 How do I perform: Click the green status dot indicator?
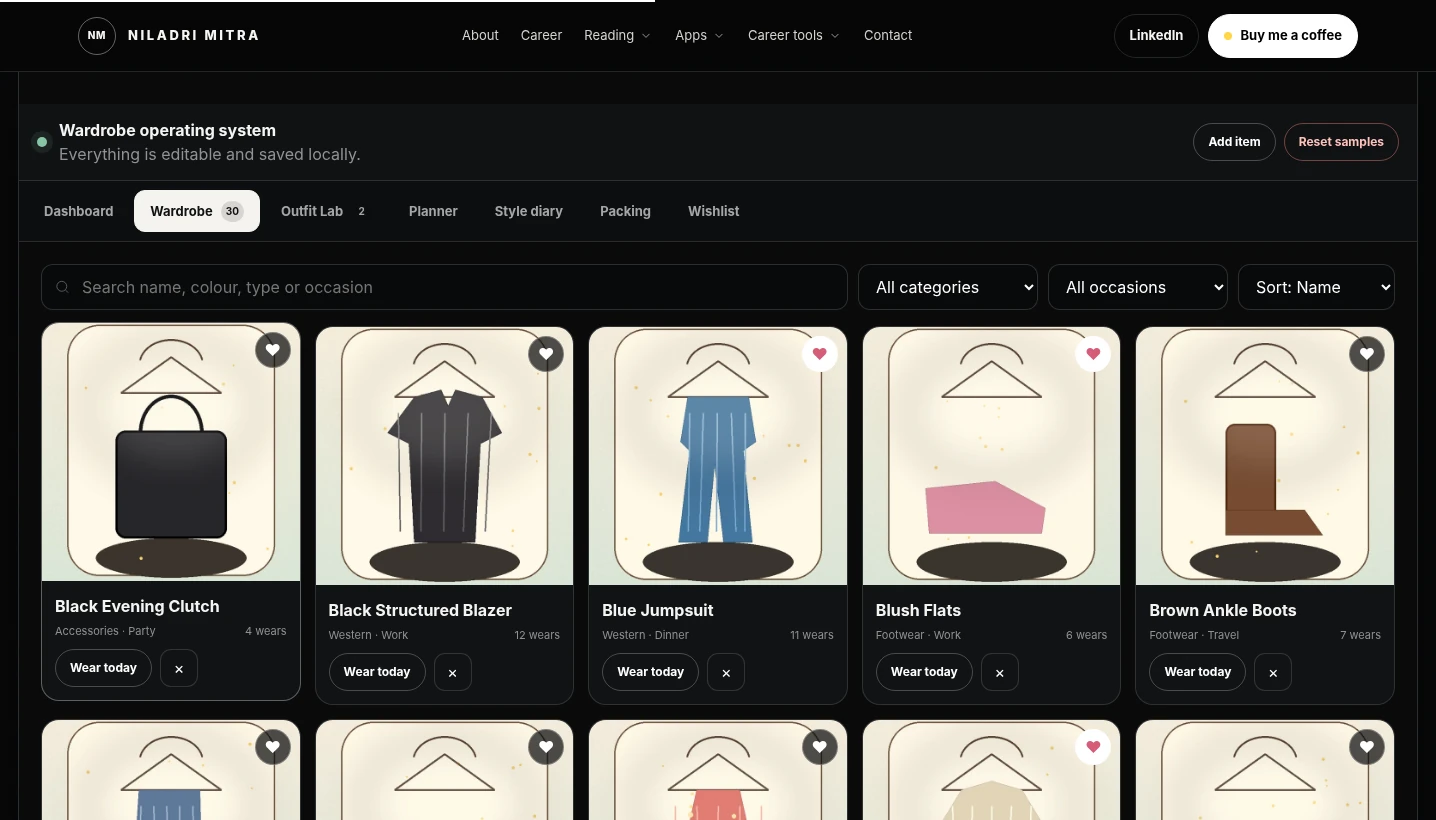click(42, 142)
